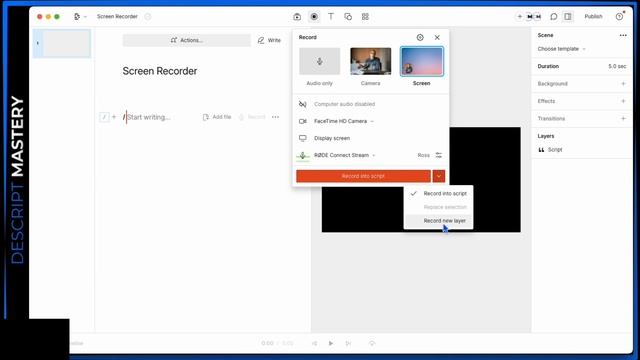
Task: Open microphone levels sliders icon
Action: point(439,156)
